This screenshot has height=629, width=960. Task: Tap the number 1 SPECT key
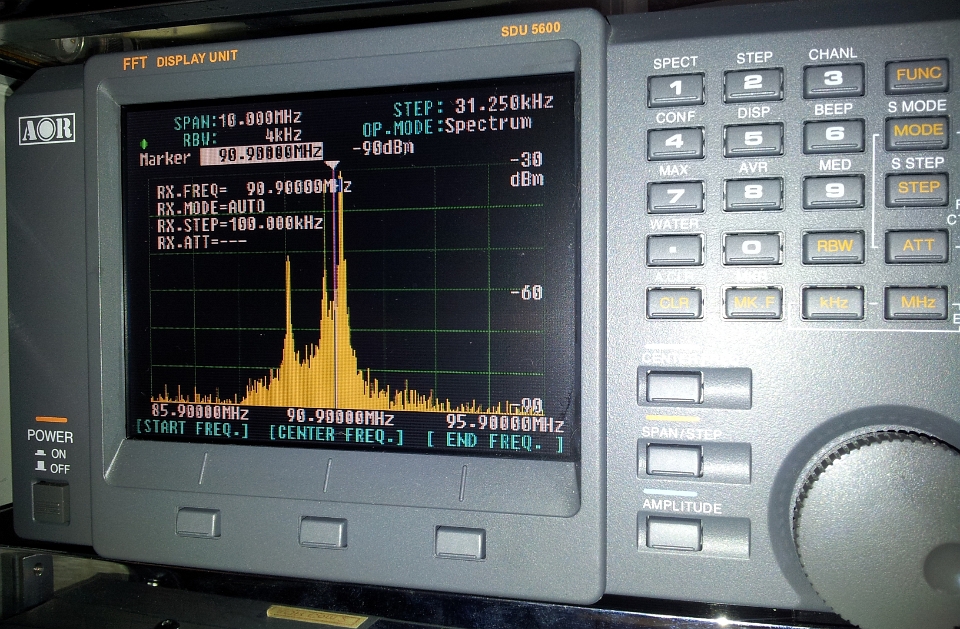[x=676, y=89]
